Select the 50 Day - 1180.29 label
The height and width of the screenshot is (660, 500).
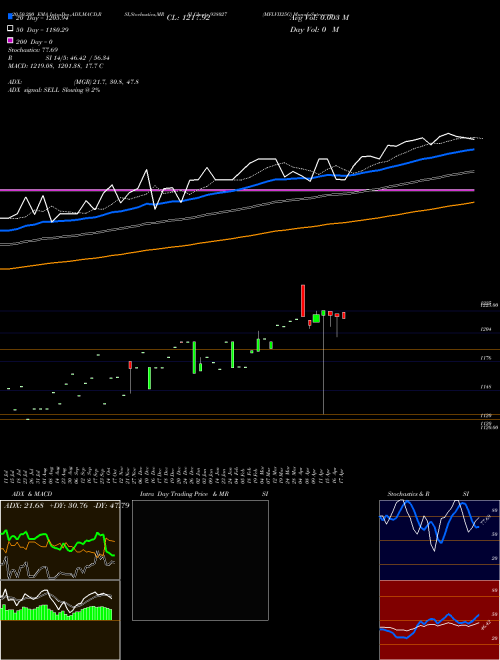point(42,30)
